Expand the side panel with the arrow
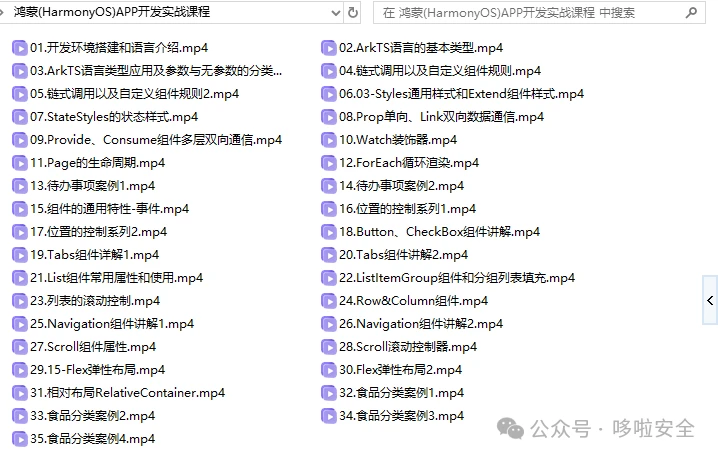 [x=710, y=300]
